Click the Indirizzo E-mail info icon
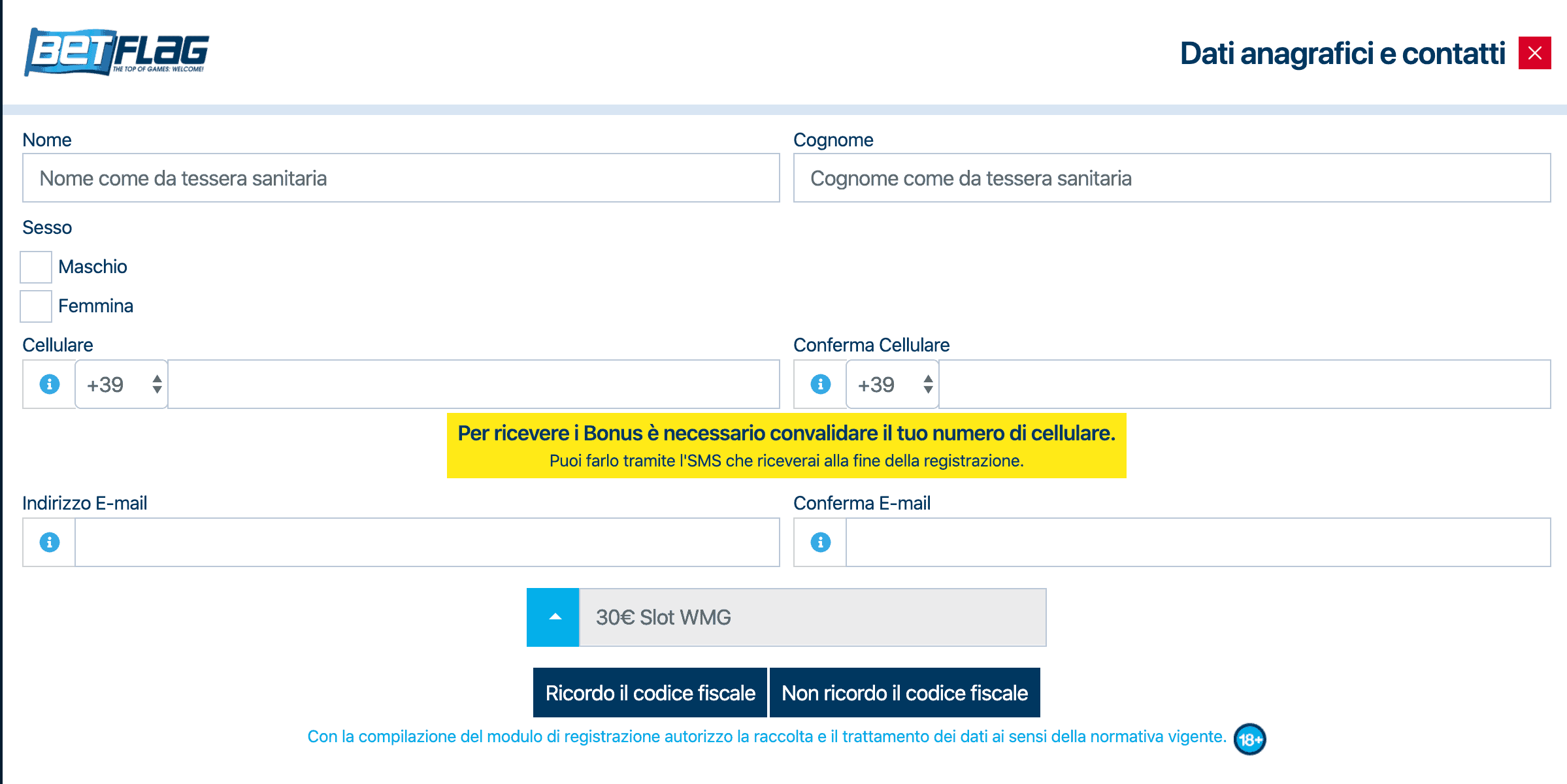The image size is (1567, 784). [50, 542]
